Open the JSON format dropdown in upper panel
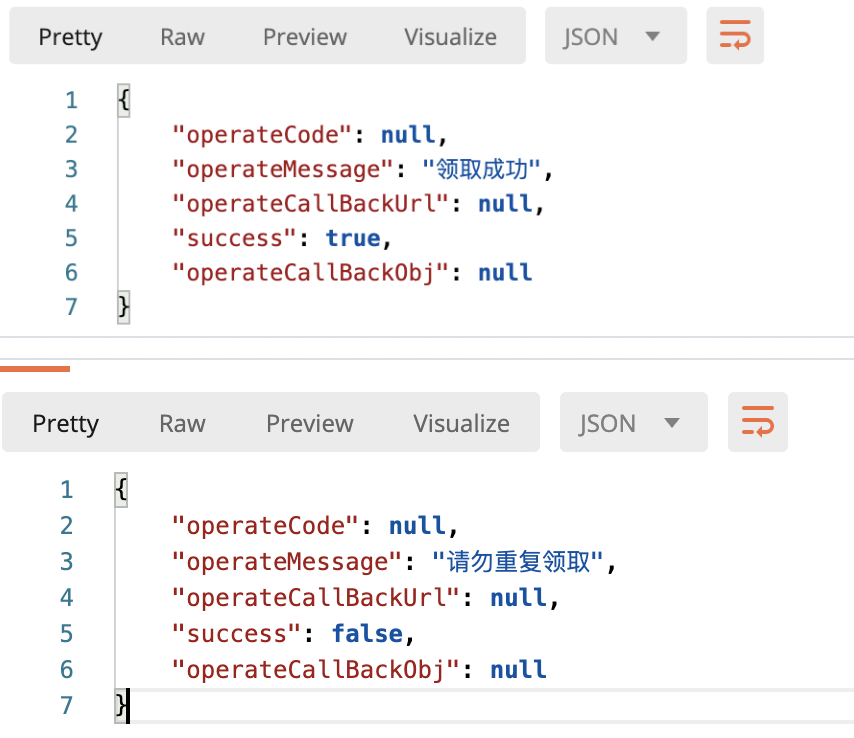The image size is (854, 738). tap(615, 37)
